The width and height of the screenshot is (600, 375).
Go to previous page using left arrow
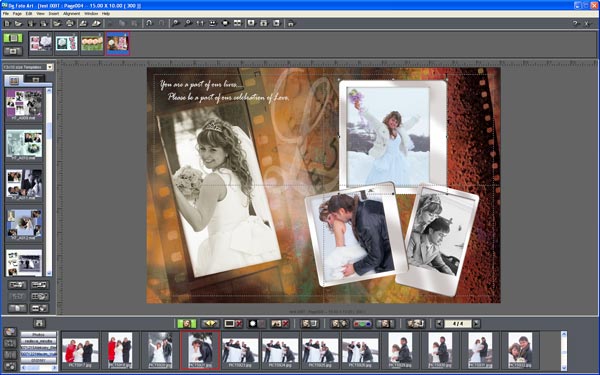(439, 324)
